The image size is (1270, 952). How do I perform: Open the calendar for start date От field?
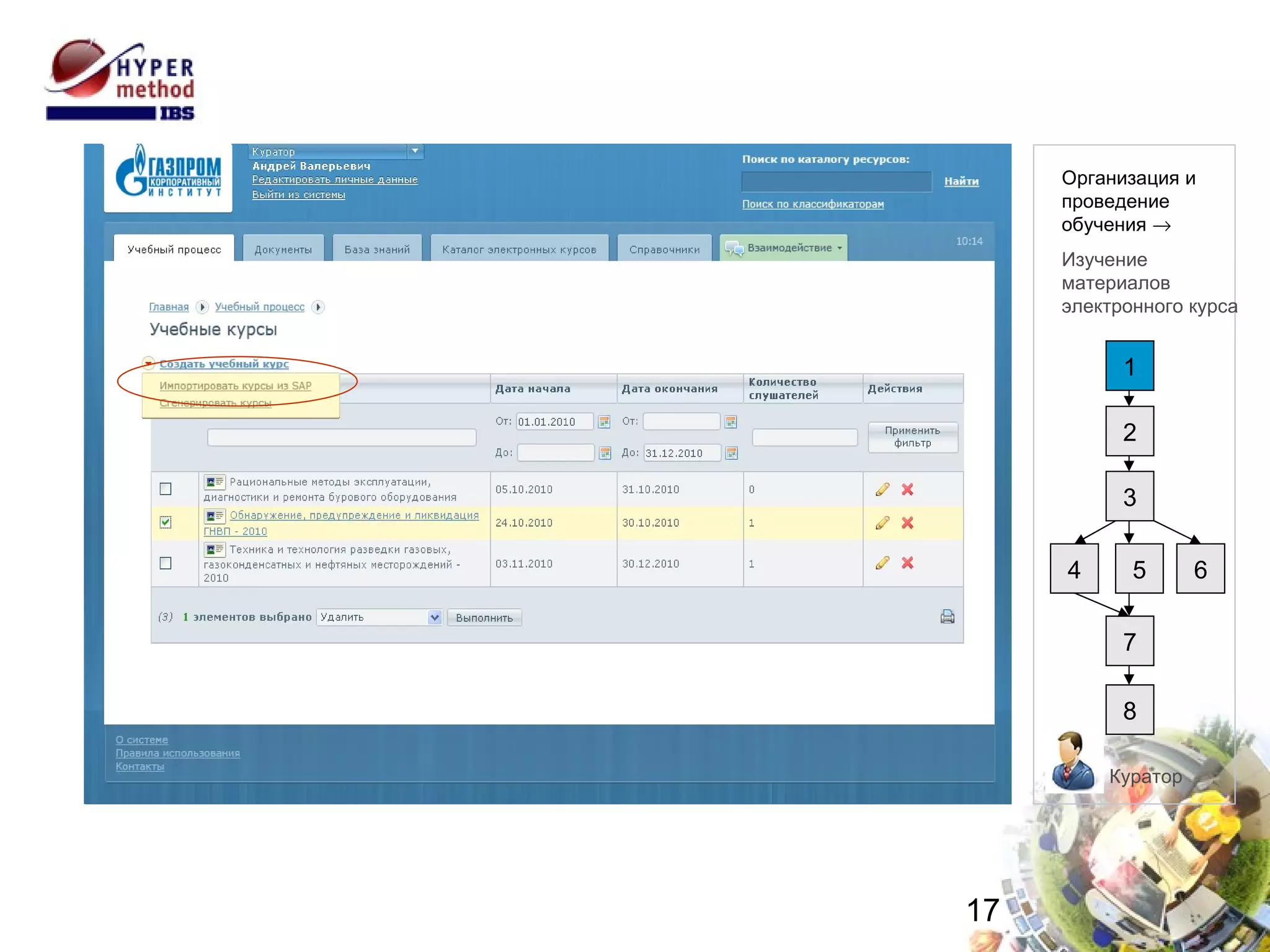click(604, 422)
